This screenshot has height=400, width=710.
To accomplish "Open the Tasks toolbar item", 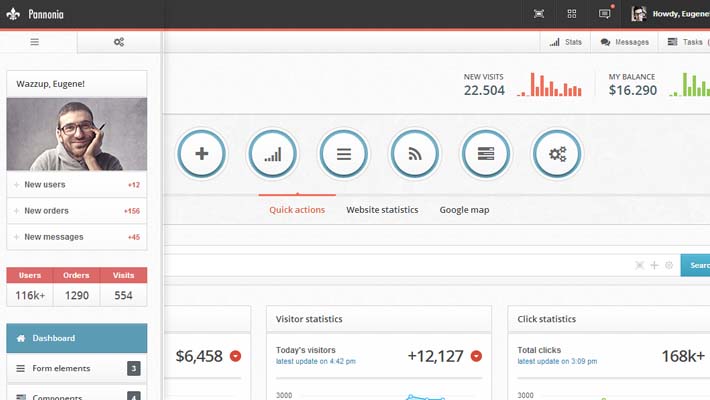I will click(x=685, y=42).
